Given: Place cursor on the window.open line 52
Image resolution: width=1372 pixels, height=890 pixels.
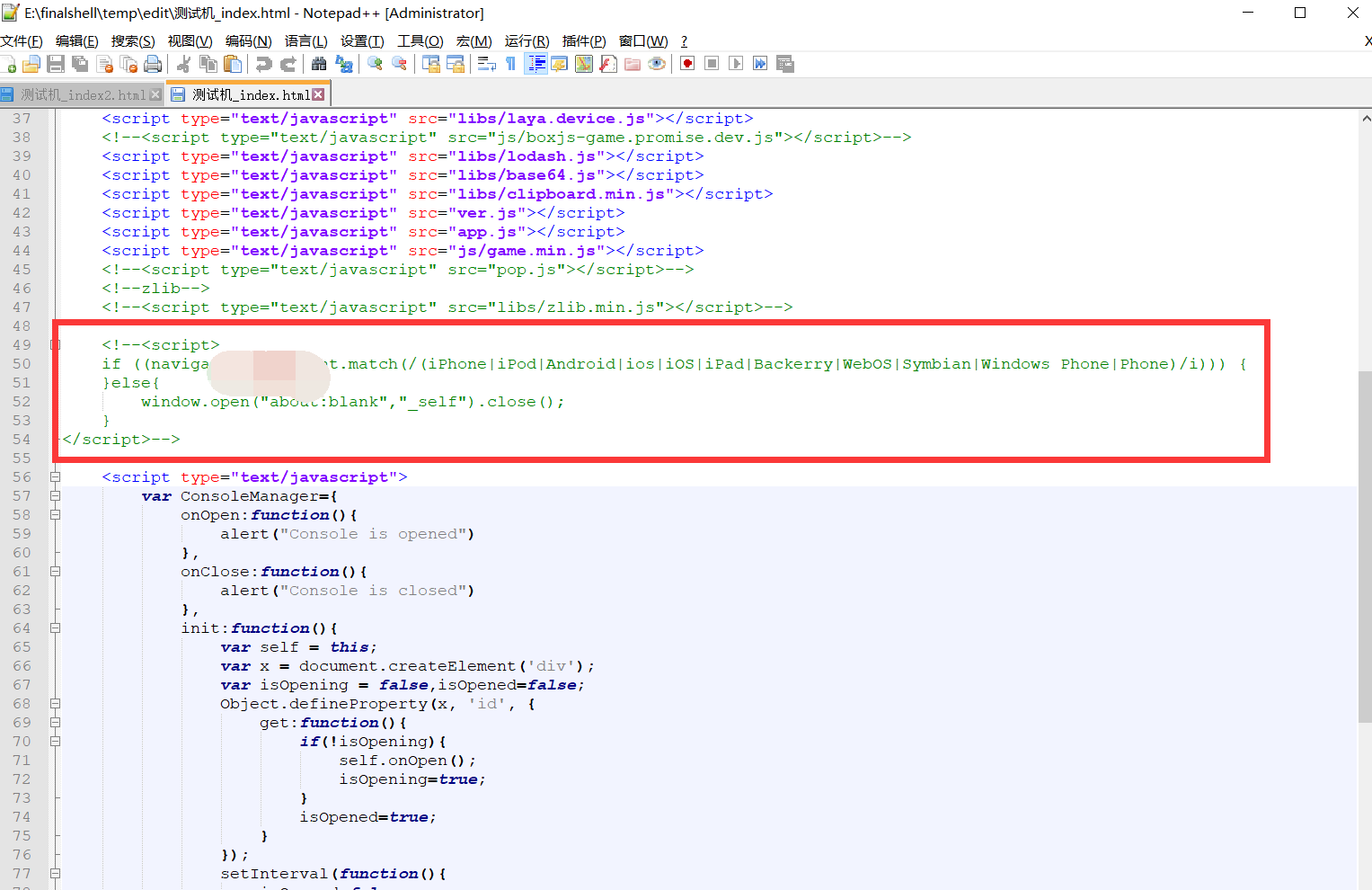Looking at the screenshot, I should pyautogui.click(x=359, y=402).
